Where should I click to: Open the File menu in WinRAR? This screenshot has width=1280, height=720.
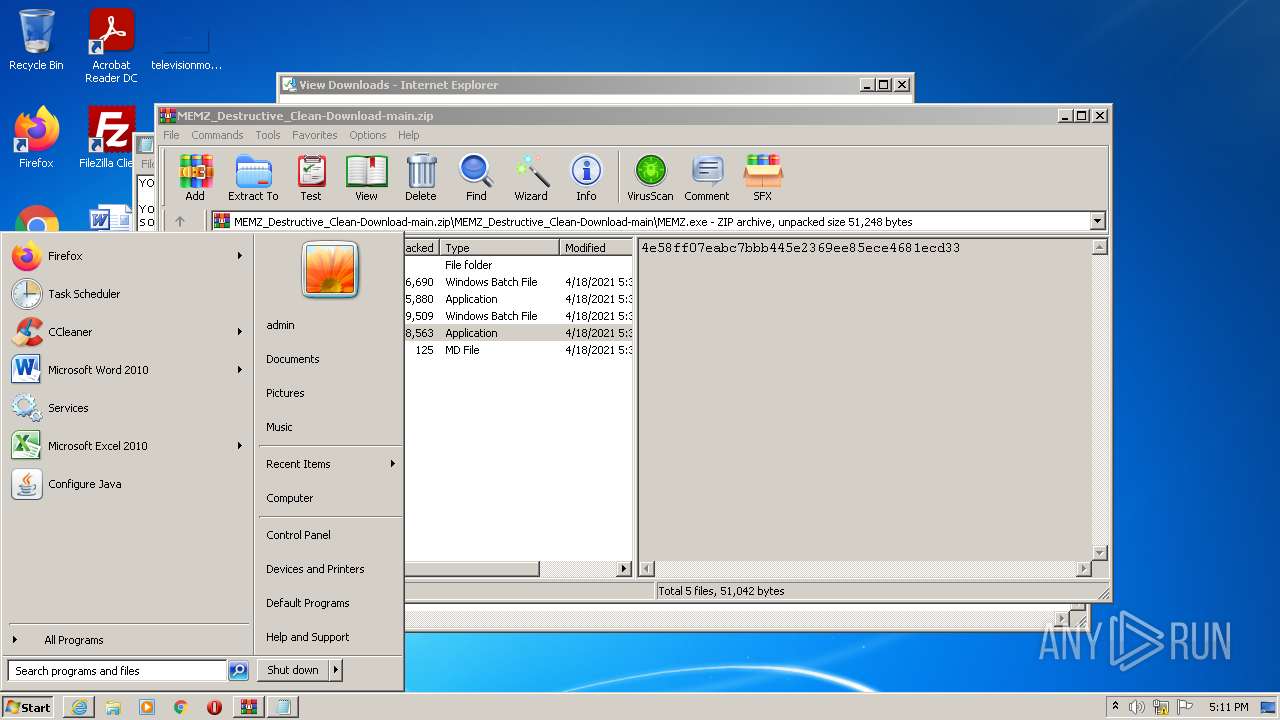(x=171, y=135)
